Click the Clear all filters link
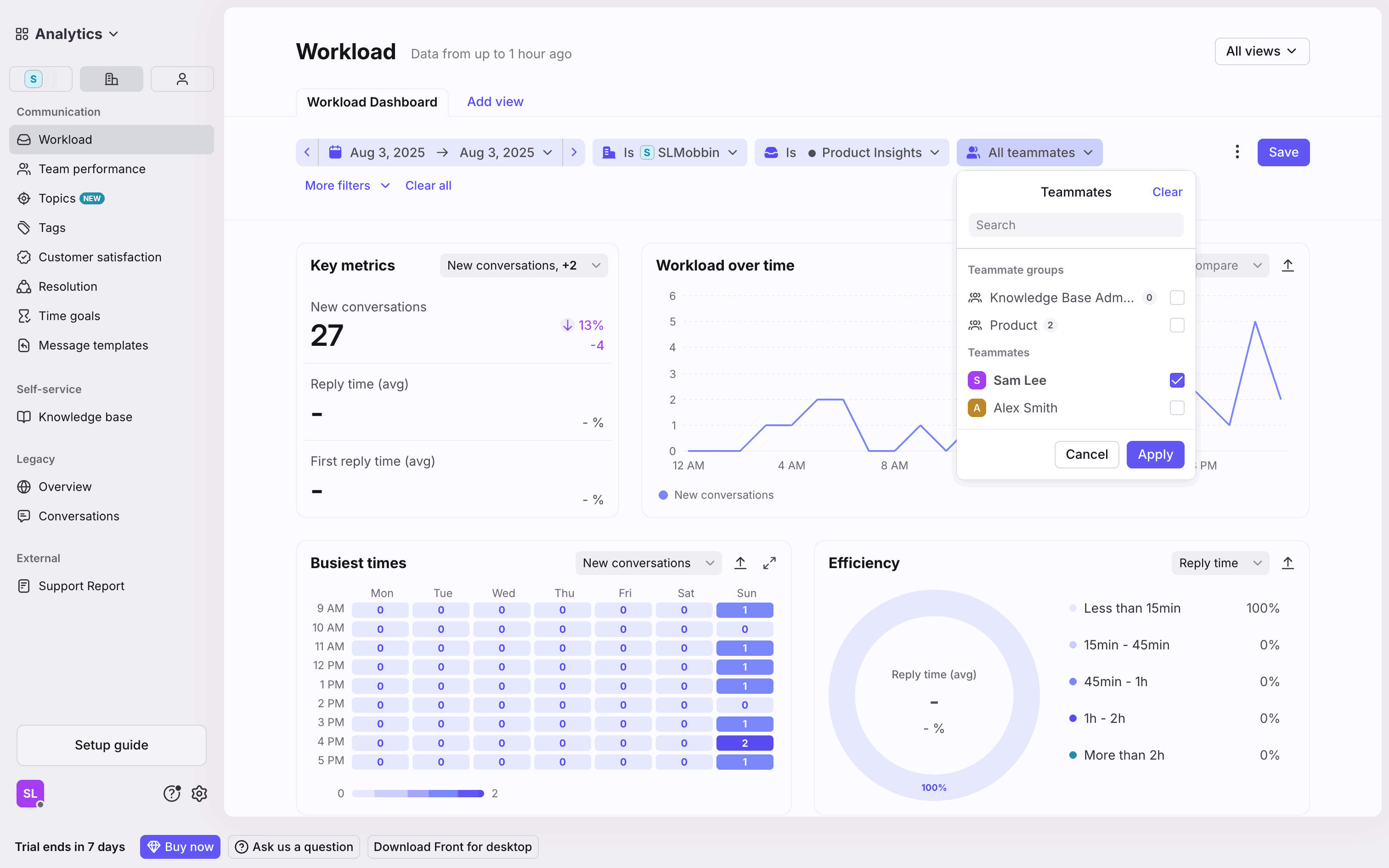The width and height of the screenshot is (1389, 868). click(428, 186)
